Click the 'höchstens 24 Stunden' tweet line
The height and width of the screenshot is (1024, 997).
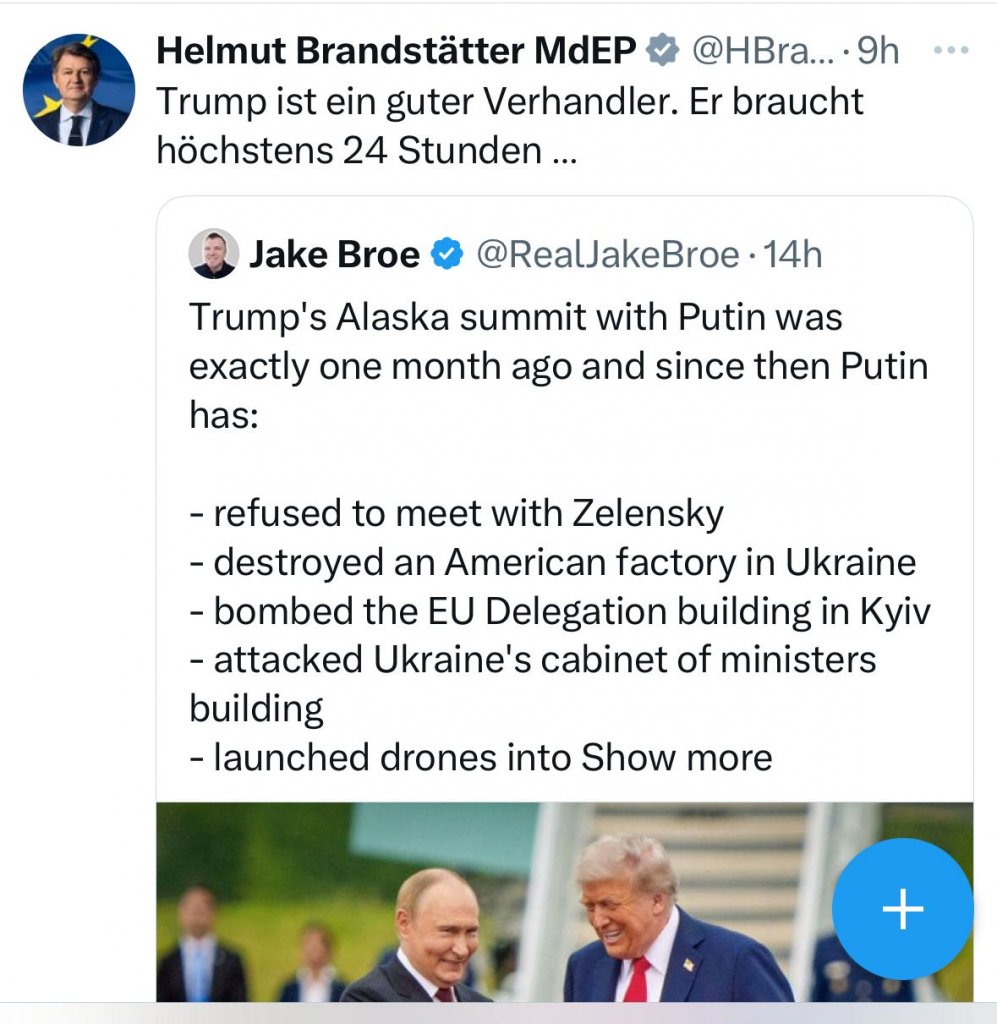click(352, 152)
